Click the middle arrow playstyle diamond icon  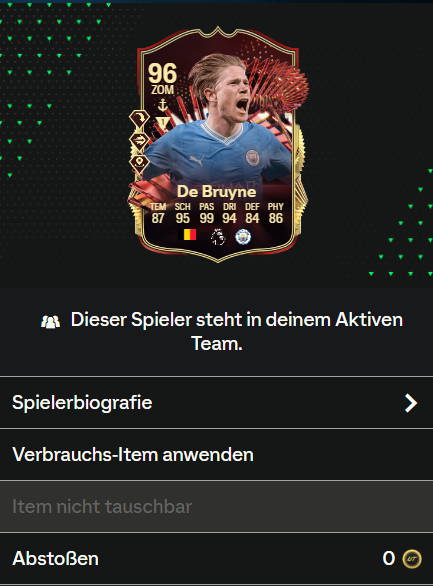click(139, 141)
